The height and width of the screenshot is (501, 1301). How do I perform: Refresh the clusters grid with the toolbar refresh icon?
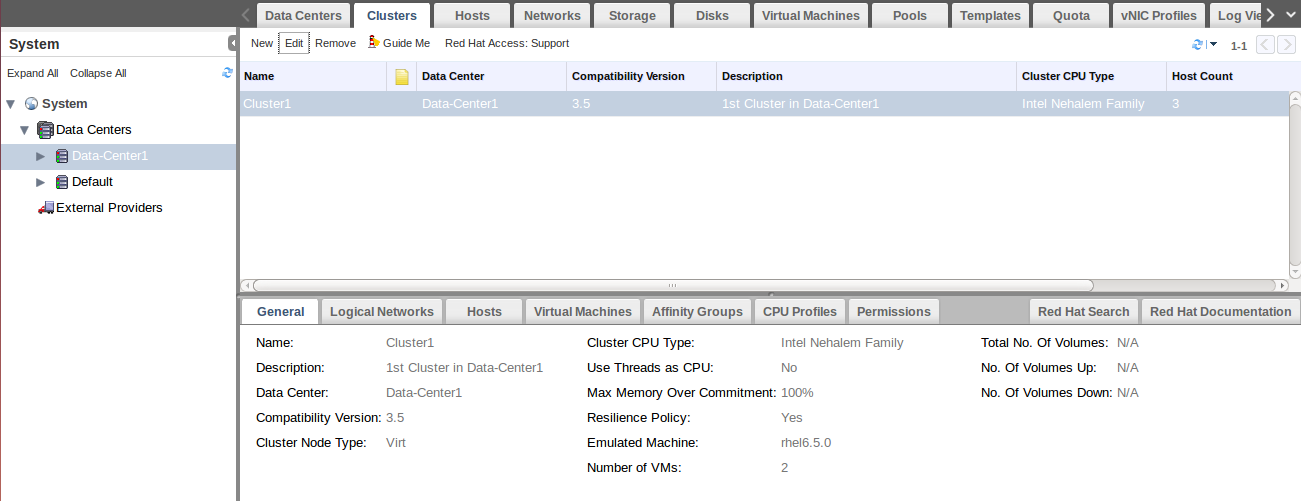pyautogui.click(x=1198, y=44)
